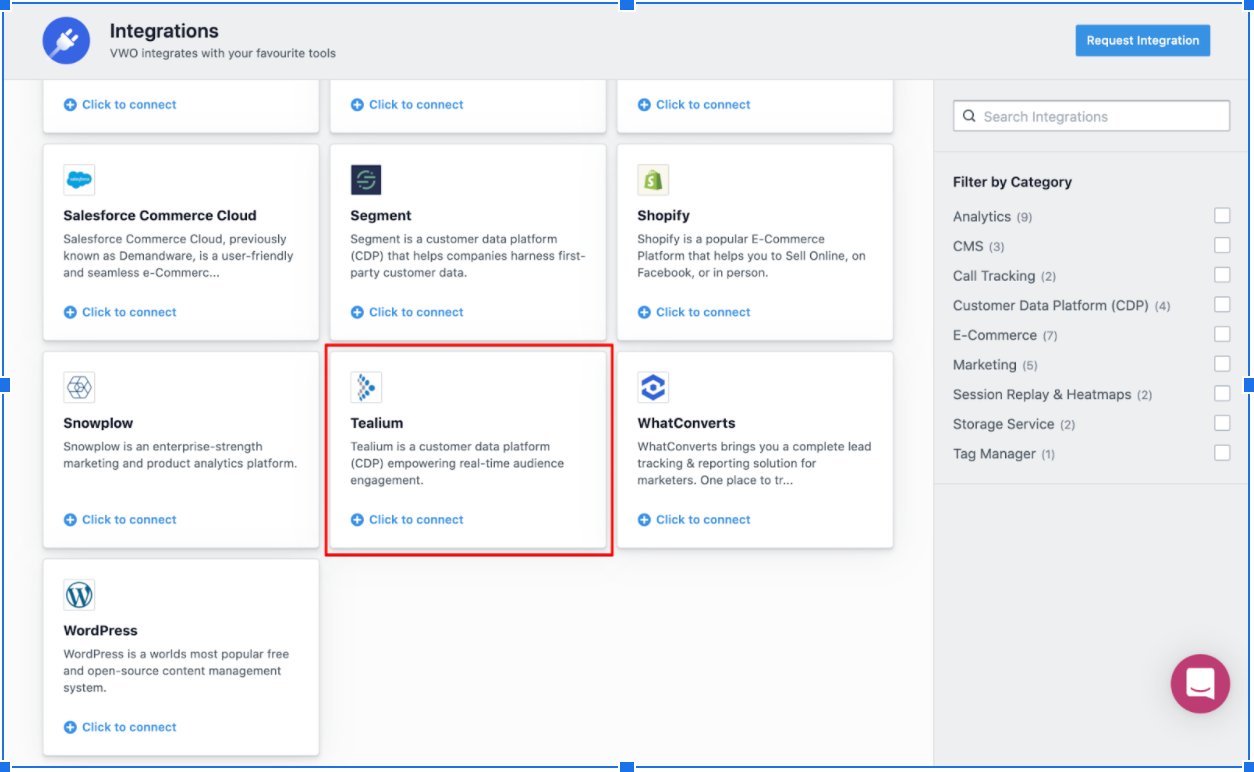Click the "Tealium" card title
Viewport: 1254px width, 772px height.
(377, 423)
